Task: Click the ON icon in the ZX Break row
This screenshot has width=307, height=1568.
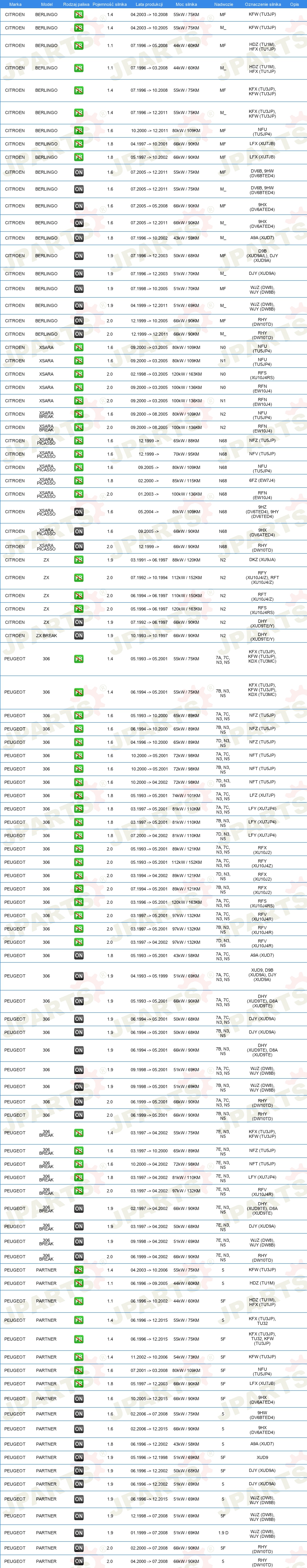Action: tap(79, 636)
